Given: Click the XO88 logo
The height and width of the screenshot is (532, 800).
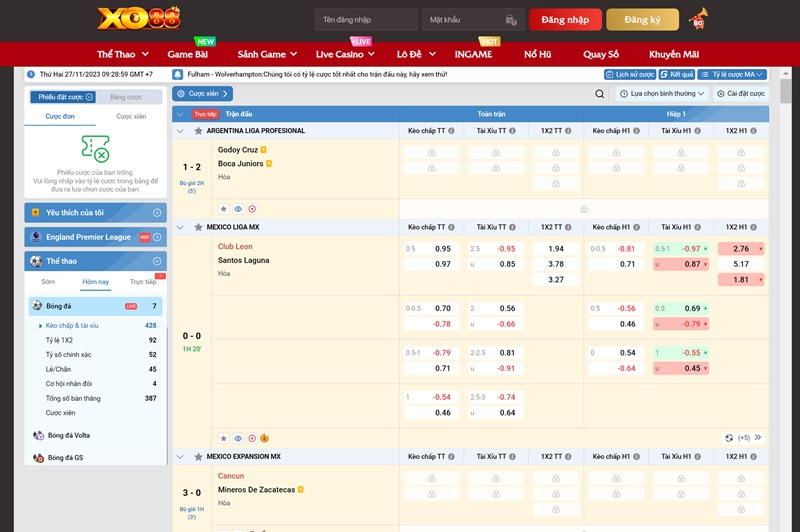Looking at the screenshot, I should 139,19.
